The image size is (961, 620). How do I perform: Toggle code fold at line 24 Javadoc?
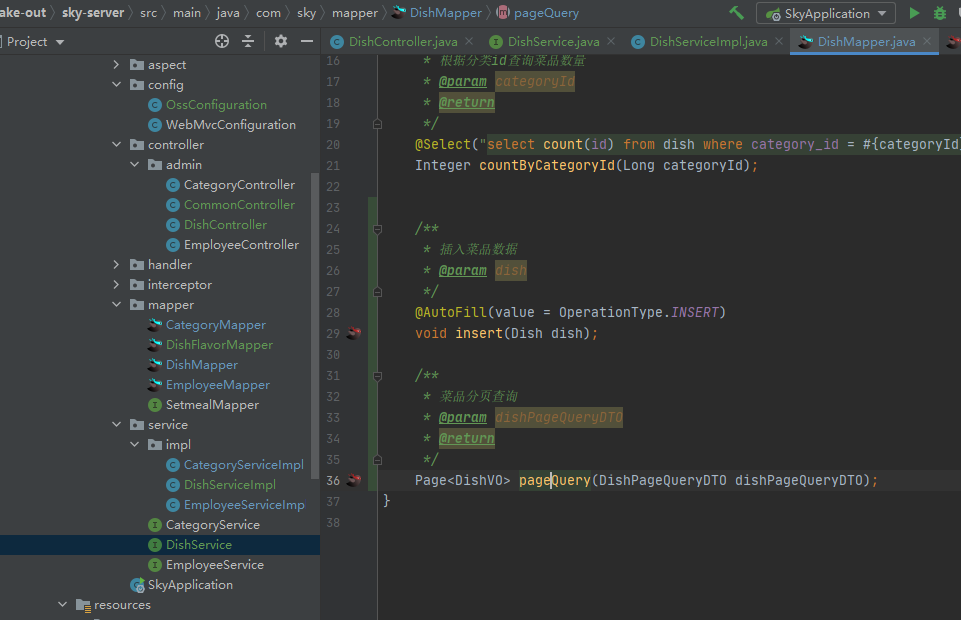coord(377,228)
